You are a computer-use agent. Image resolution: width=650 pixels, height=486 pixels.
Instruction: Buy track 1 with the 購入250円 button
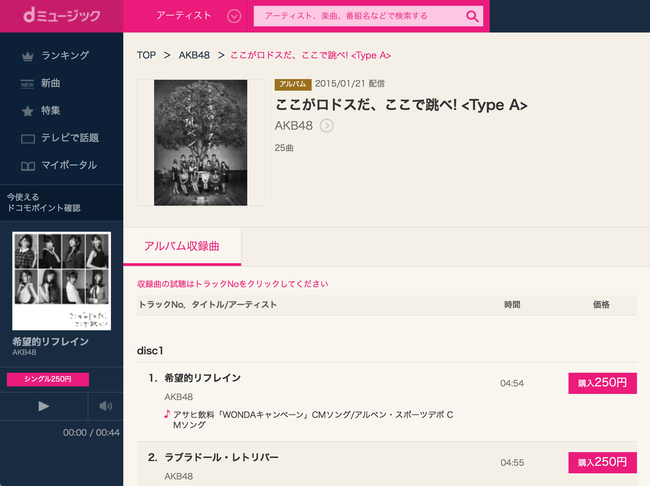point(602,383)
